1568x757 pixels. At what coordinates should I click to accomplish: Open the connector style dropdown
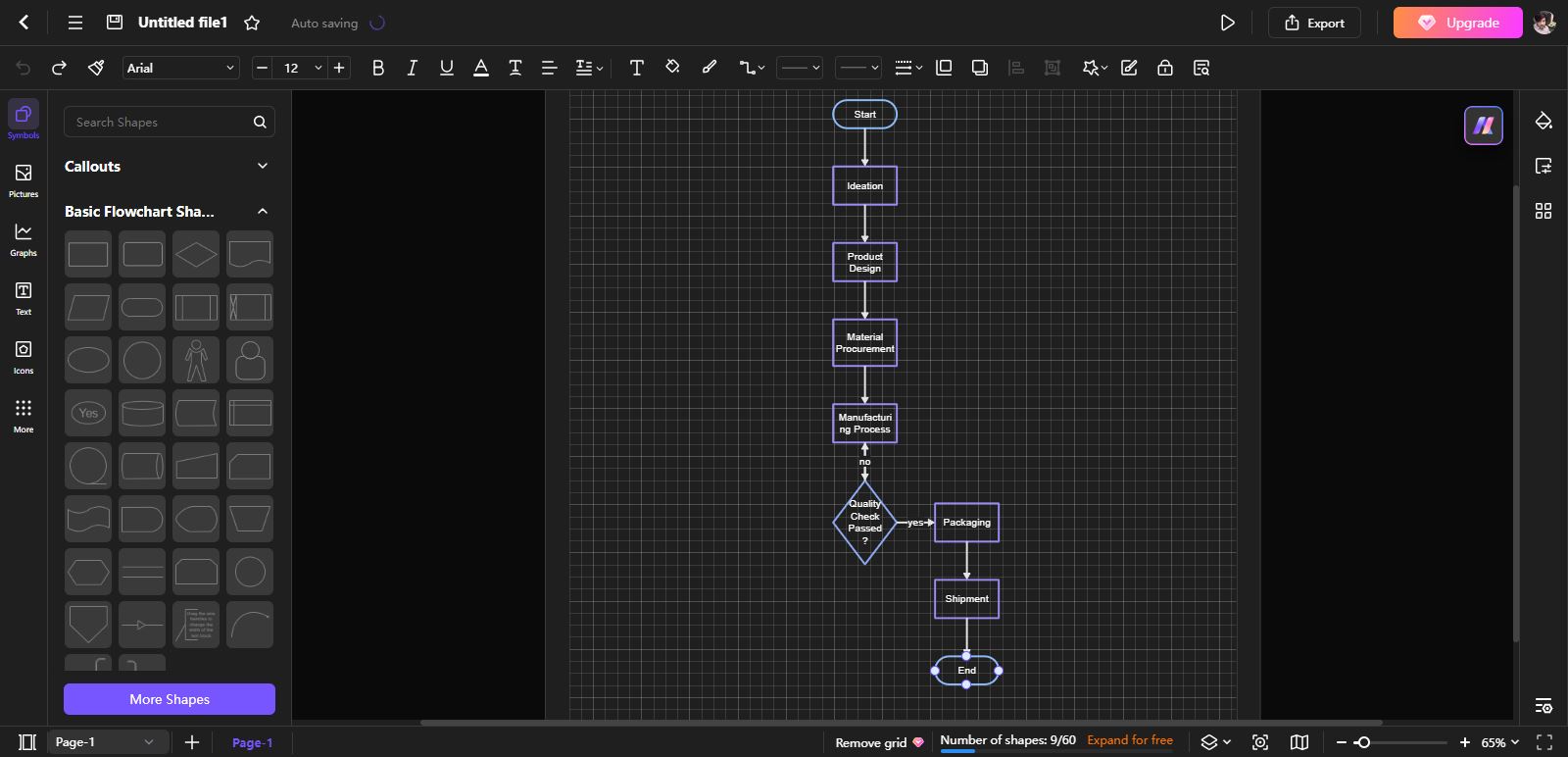point(752,68)
